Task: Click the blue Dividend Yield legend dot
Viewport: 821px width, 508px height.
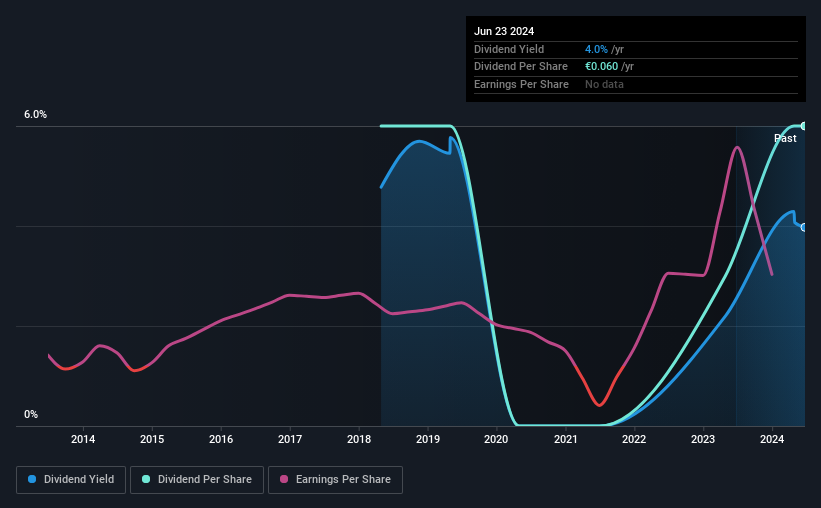Action: pyautogui.click(x=32, y=479)
